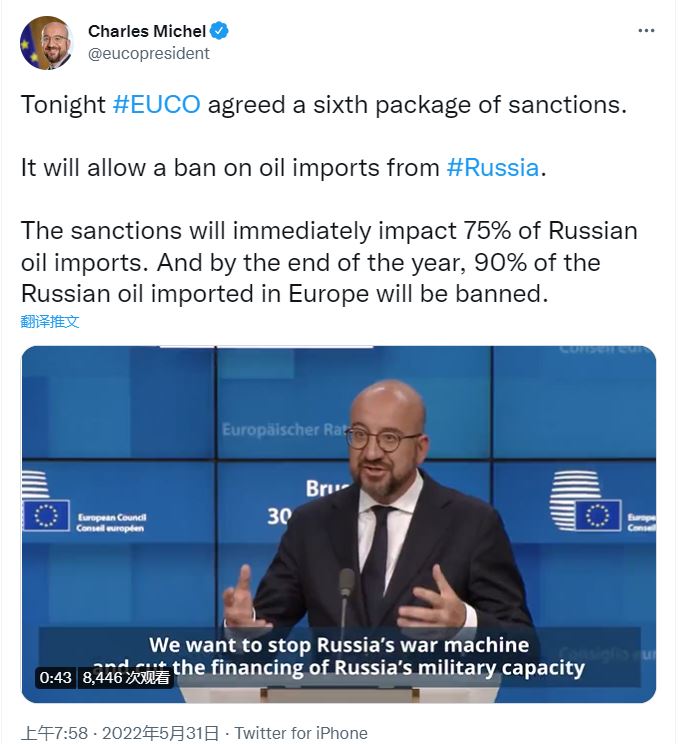Click Charles Michel's profile avatar
The width and height of the screenshot is (687, 744).
point(46,43)
